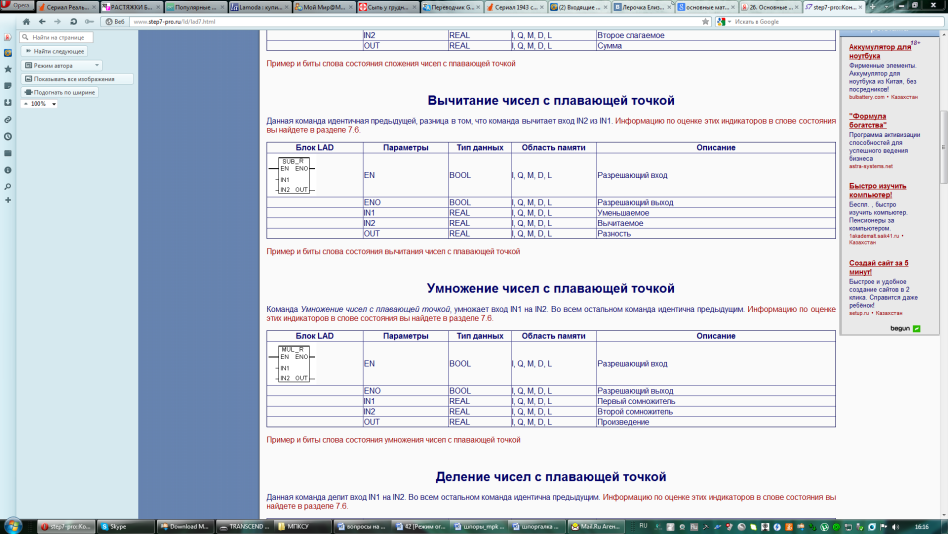Open the 'Режим автора' dropdown

point(62,65)
